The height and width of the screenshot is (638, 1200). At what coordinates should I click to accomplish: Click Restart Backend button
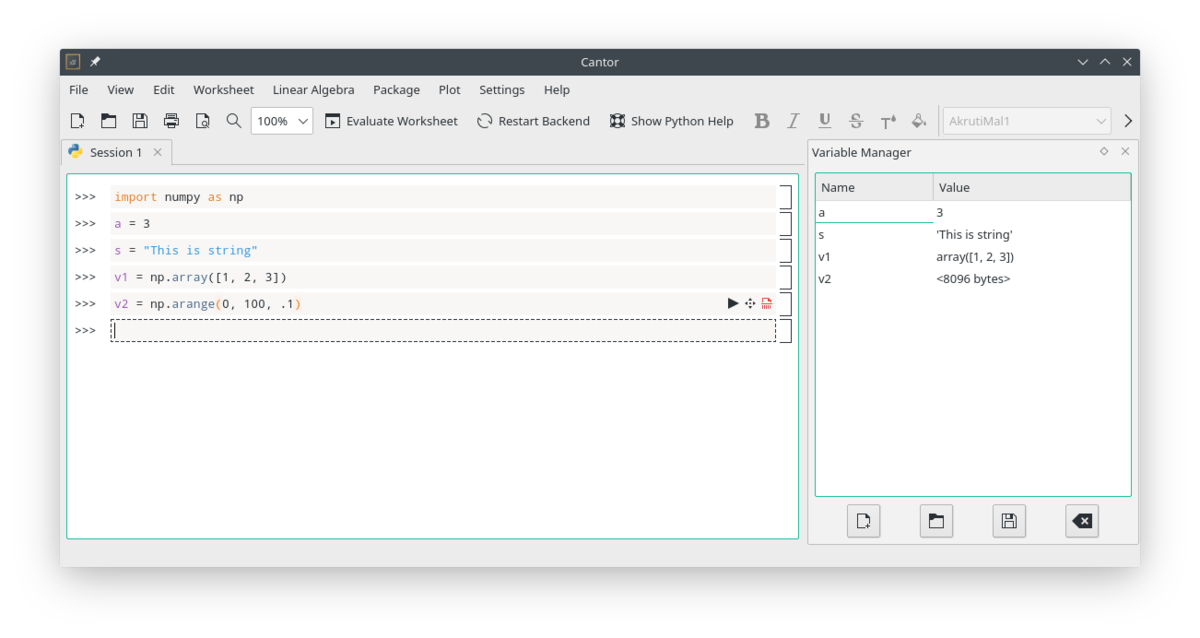tap(533, 121)
